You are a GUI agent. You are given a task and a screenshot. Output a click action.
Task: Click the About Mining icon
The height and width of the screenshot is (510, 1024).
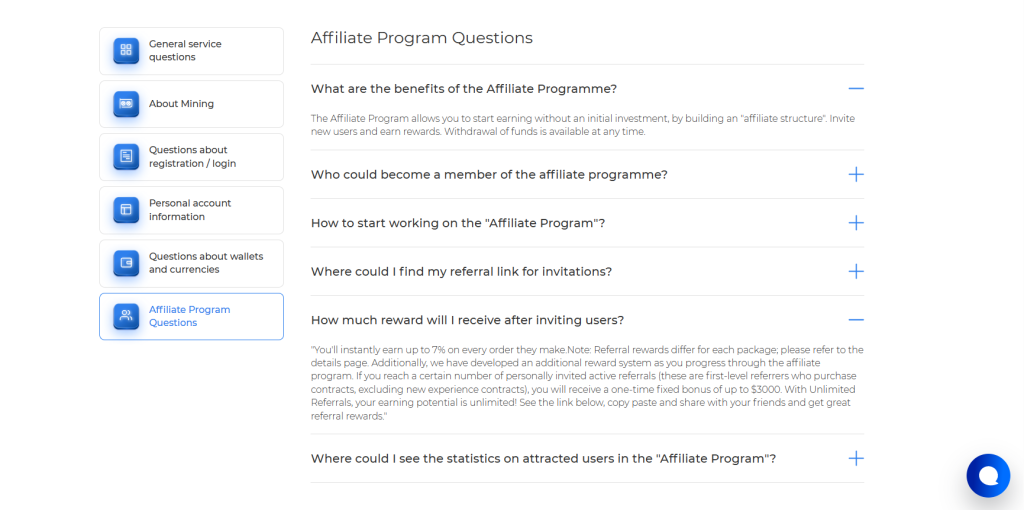126,104
